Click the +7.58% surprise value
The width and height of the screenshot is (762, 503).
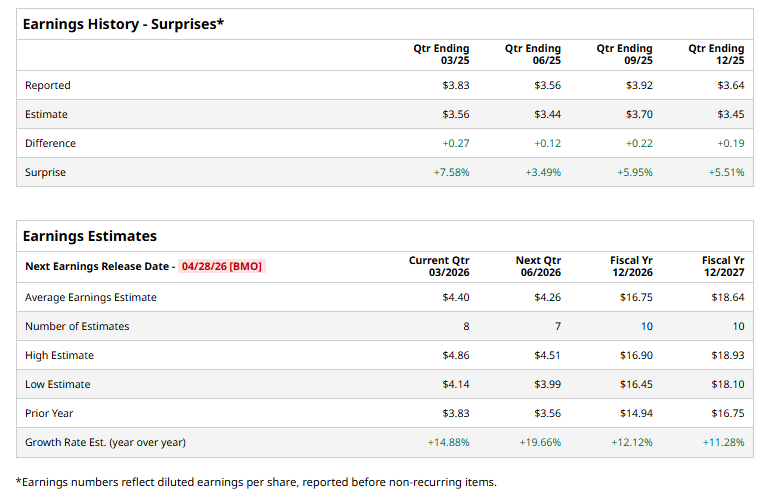pyautogui.click(x=451, y=172)
